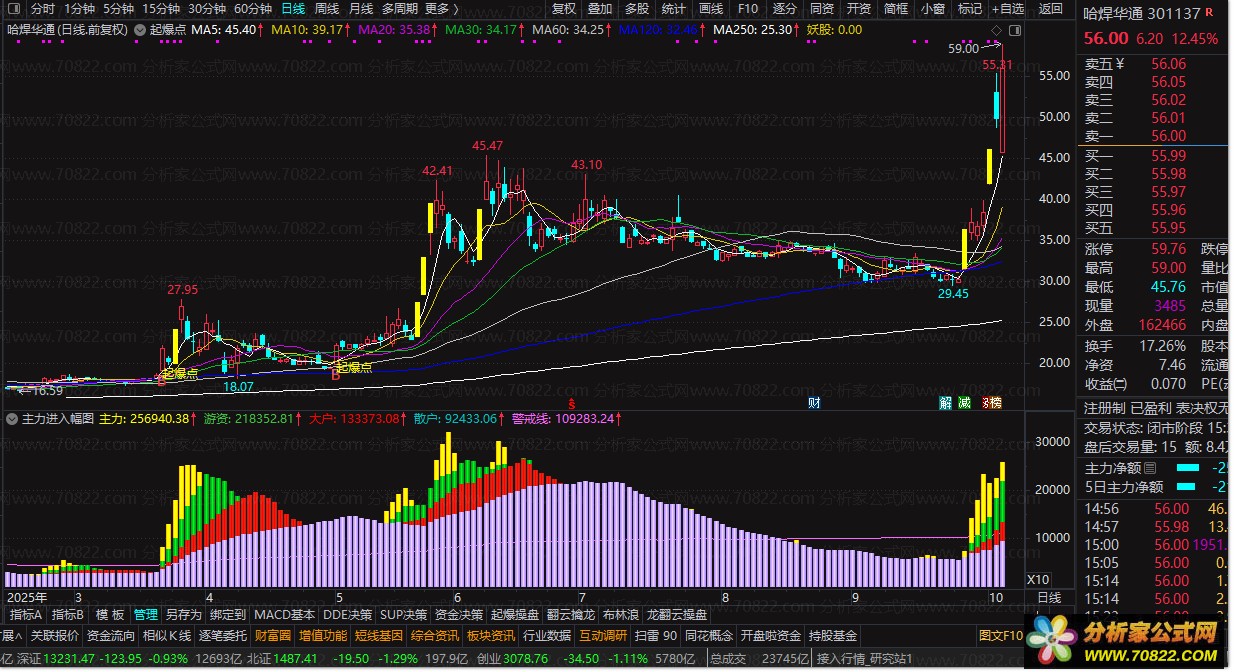Image resolution: width=1234 pixels, height=672 pixels.
Task: Click the 返回 back button
Action: [1050, 9]
